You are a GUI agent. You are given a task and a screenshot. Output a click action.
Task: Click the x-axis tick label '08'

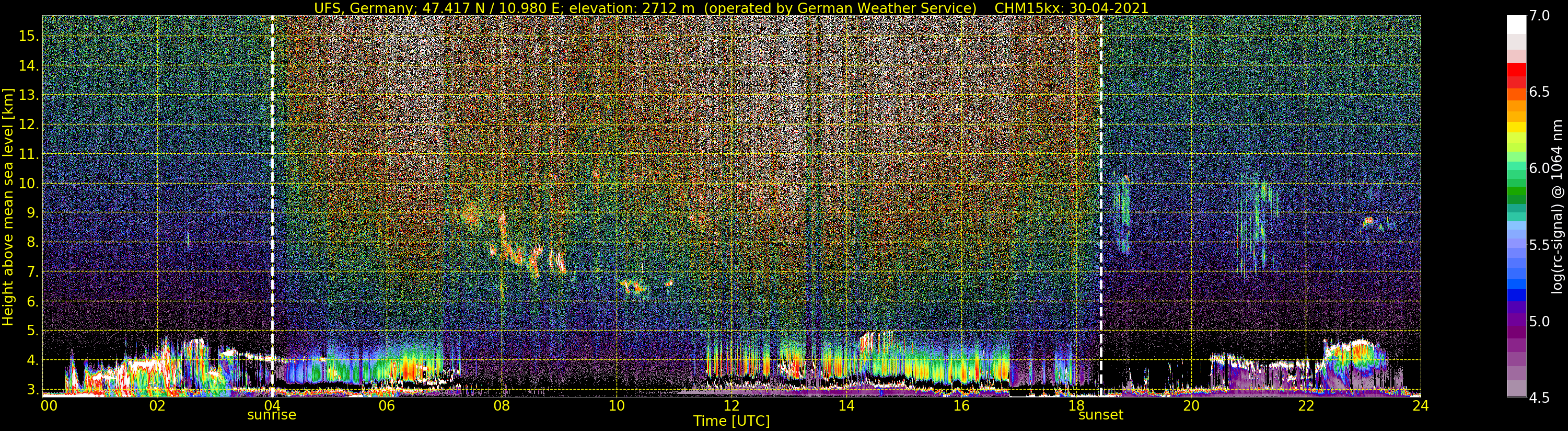[502, 406]
